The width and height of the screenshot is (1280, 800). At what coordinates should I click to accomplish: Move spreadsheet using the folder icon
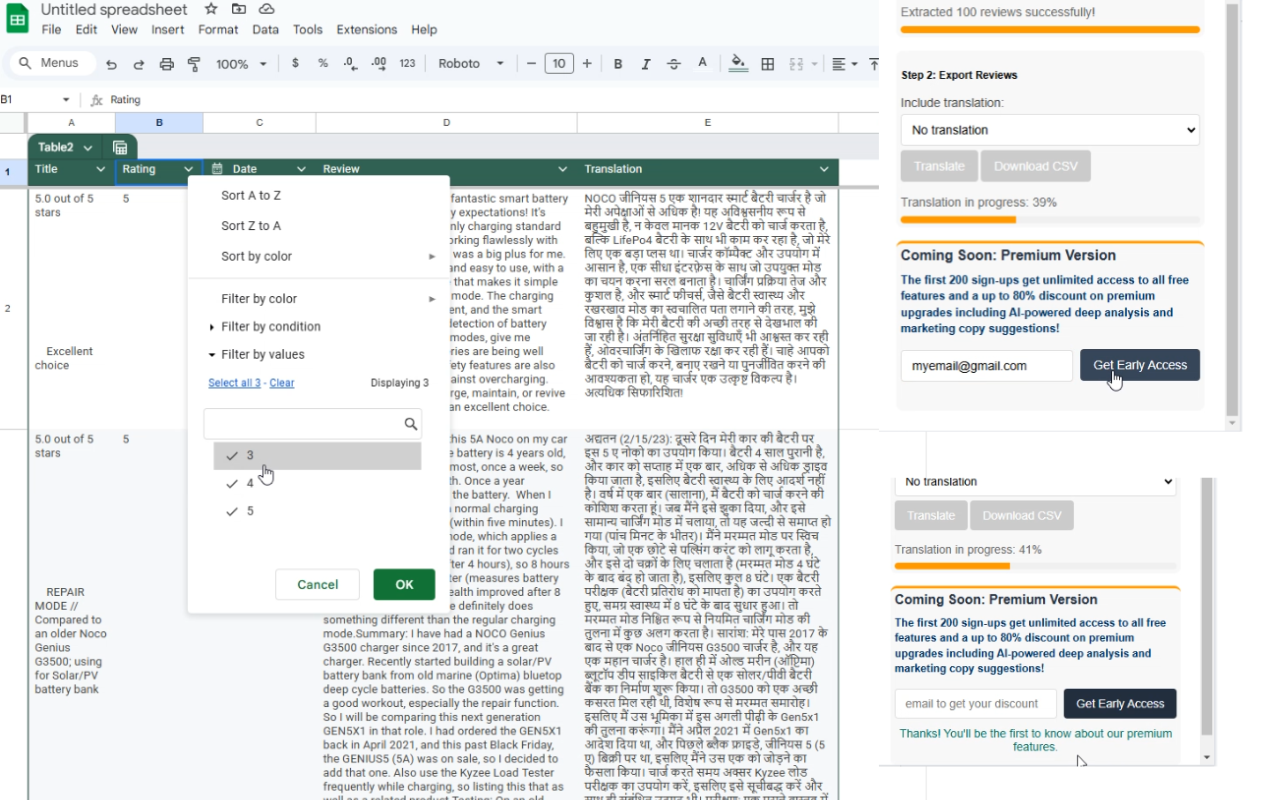coord(238,9)
